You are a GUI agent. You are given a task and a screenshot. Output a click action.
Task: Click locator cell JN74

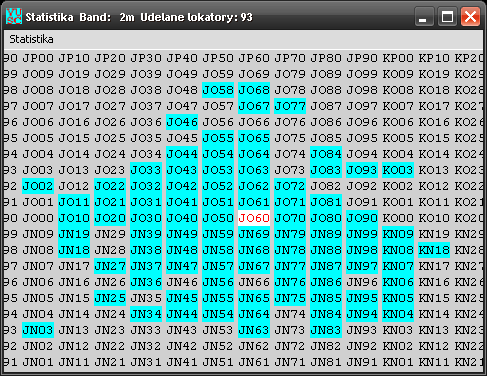290,314
